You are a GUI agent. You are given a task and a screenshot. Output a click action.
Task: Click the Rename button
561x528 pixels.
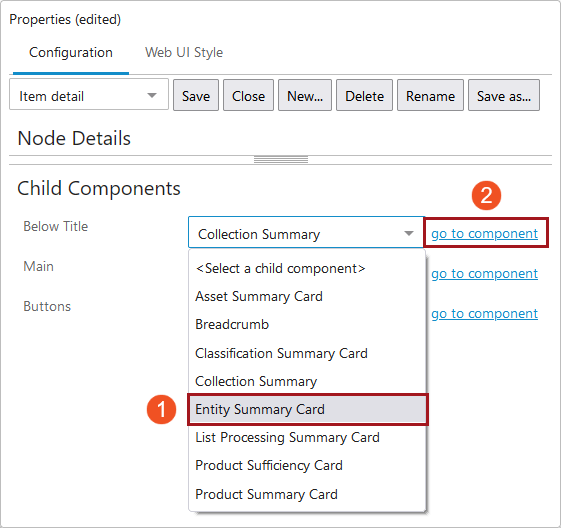[430, 96]
